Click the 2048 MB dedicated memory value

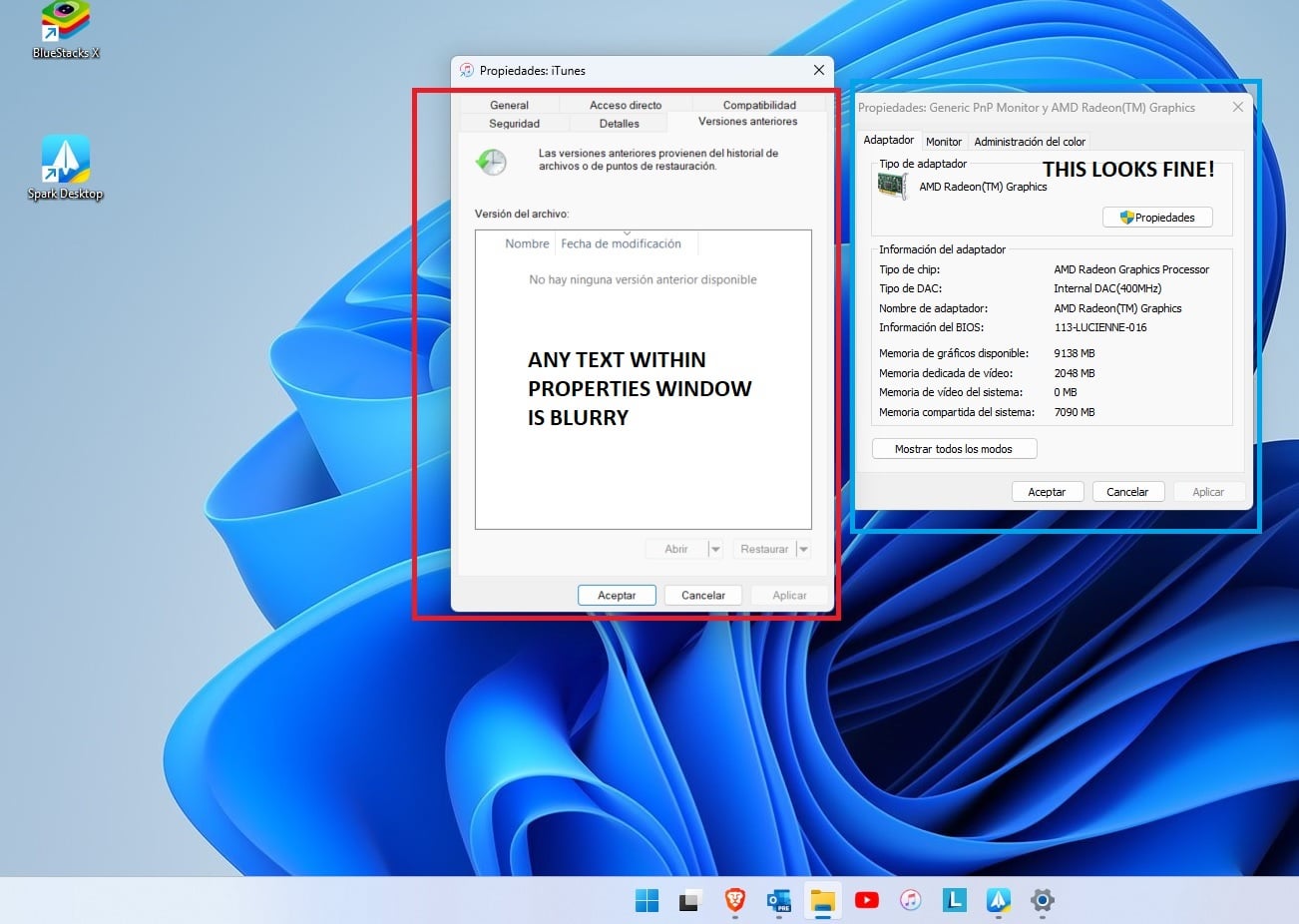pos(1075,373)
